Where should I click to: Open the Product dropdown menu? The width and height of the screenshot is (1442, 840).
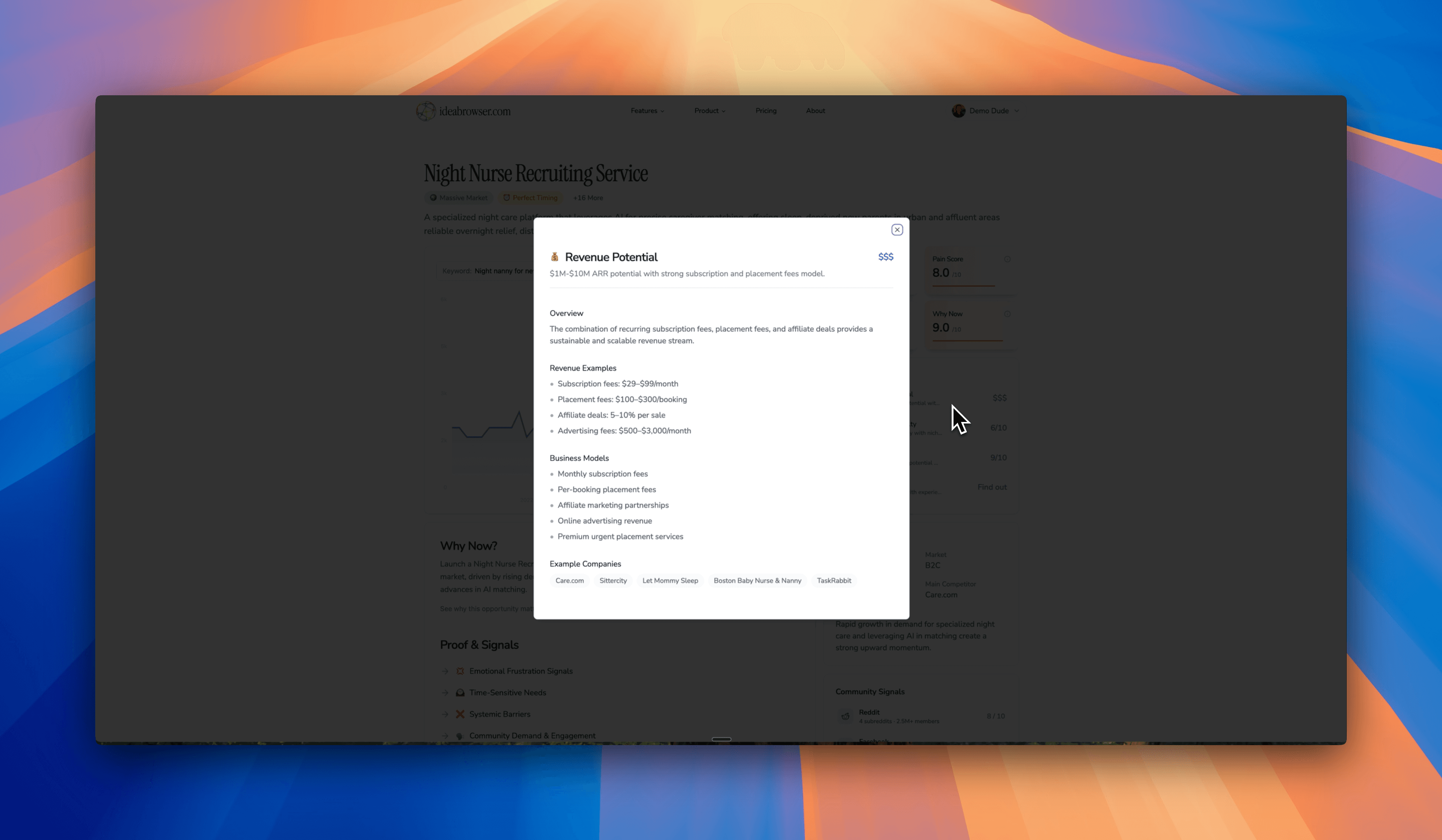coord(710,111)
